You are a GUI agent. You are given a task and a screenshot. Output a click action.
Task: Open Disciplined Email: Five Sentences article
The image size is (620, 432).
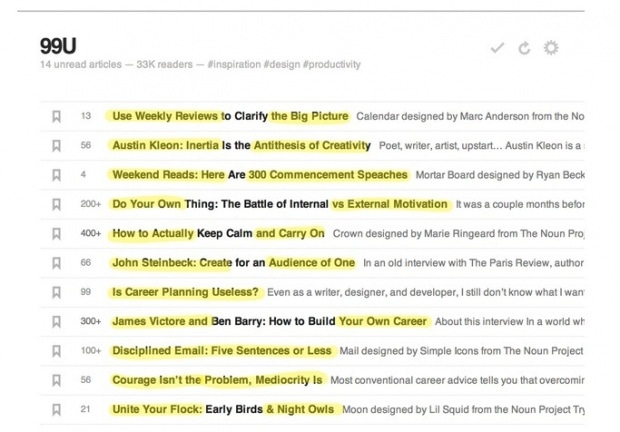click(x=221, y=351)
